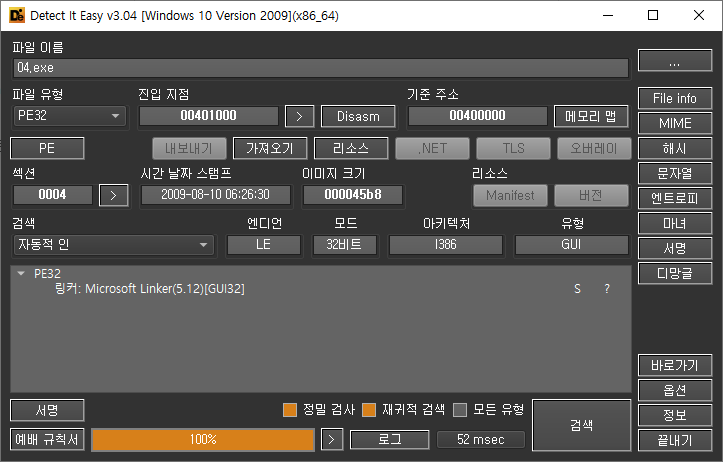The image size is (723, 462).
Task: Click the TLS button
Action: click(513, 148)
